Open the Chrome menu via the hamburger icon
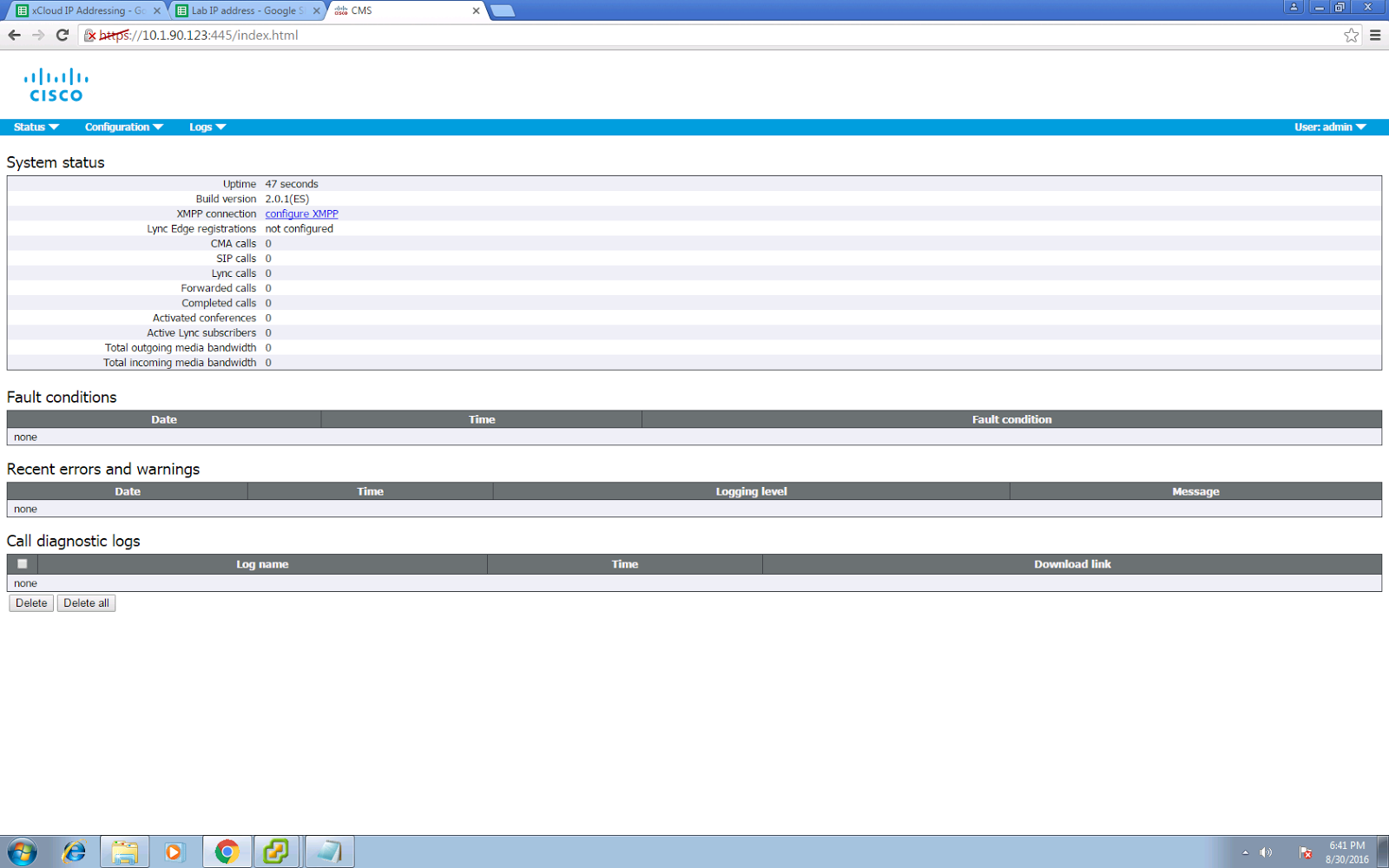 (1375, 36)
